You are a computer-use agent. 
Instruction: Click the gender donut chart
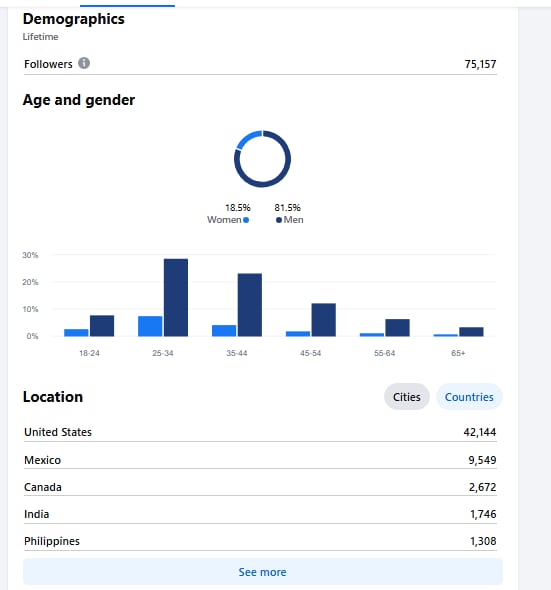262,159
